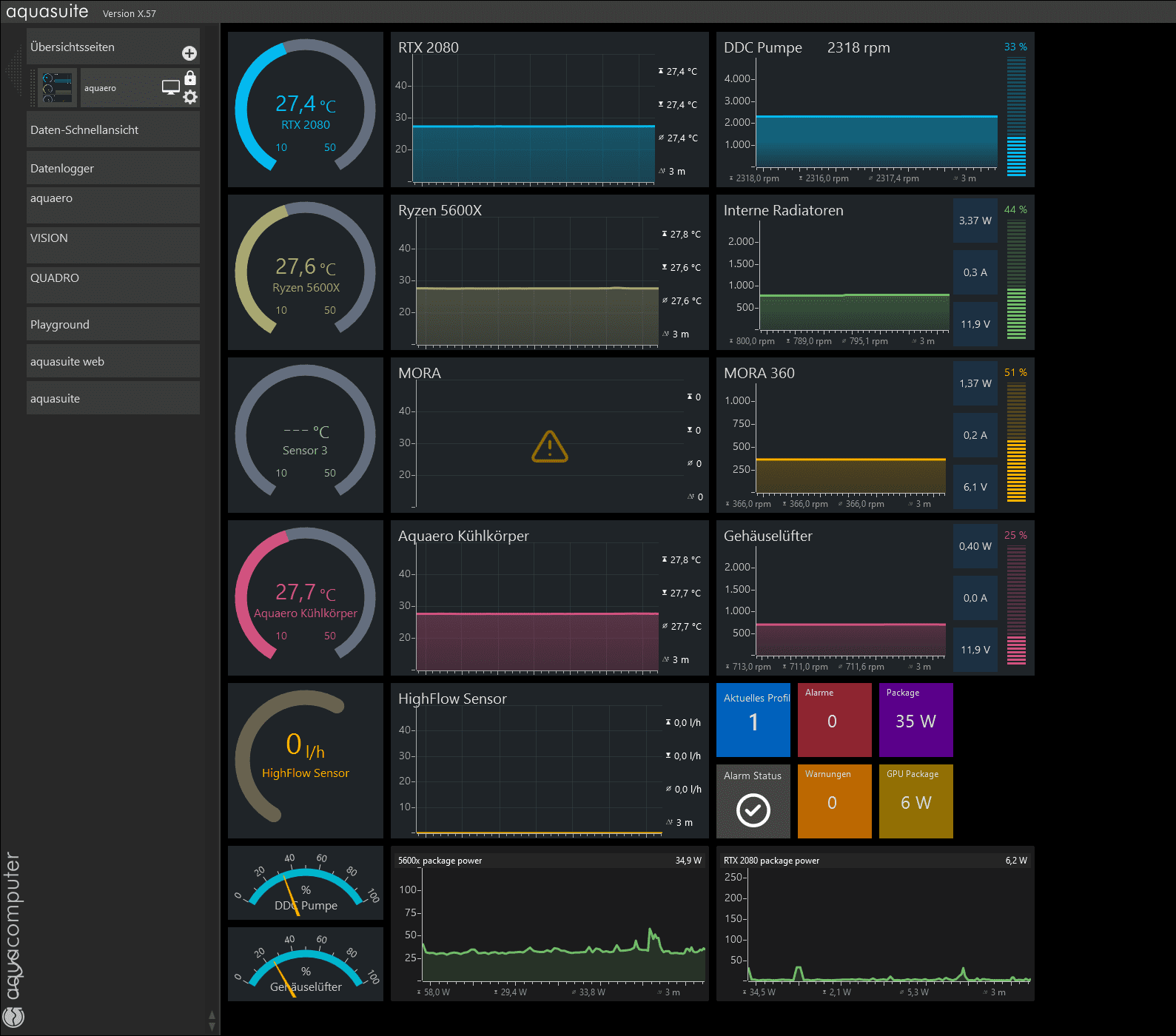This screenshot has width=1176, height=1036.
Task: Click the Interne Radiatoren 44 % level bar
Action: 1016,280
